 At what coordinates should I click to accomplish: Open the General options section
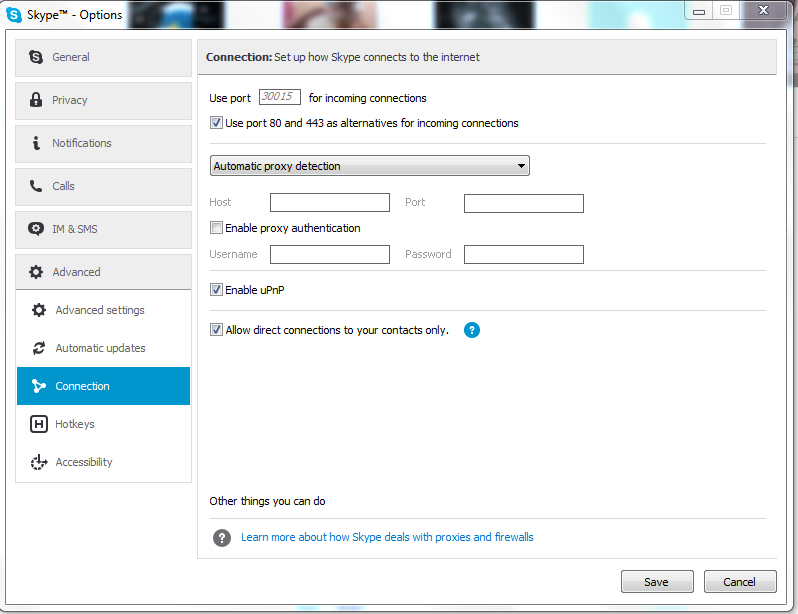[103, 58]
